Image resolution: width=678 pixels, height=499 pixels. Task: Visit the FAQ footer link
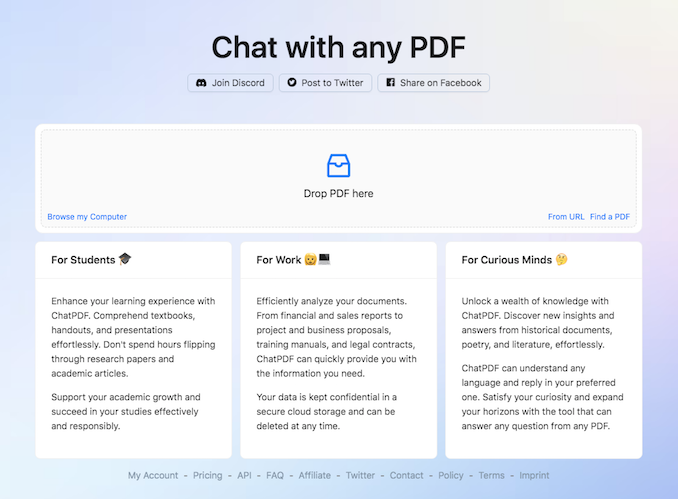pyautogui.click(x=275, y=475)
